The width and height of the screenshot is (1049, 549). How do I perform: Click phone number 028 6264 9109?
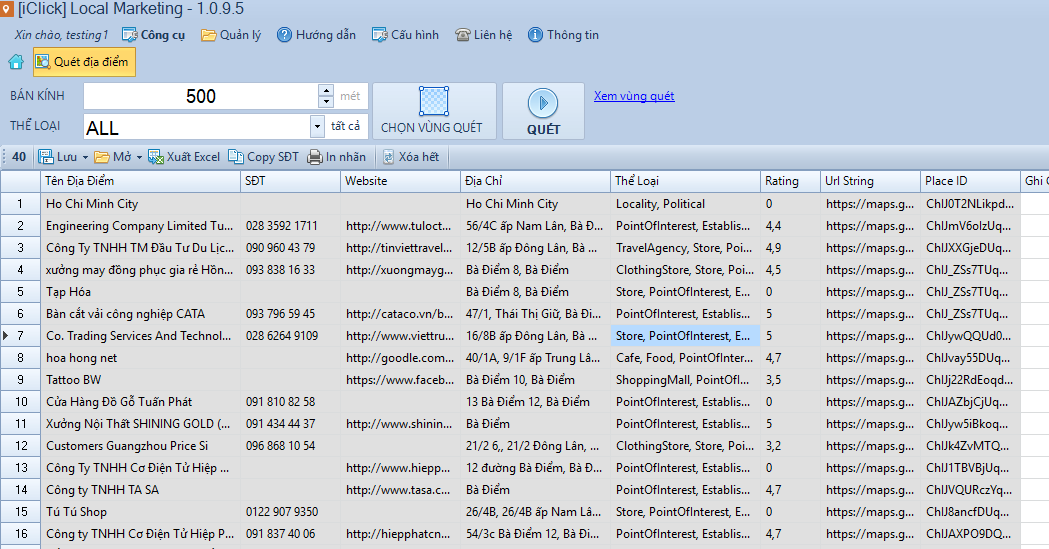pos(290,336)
